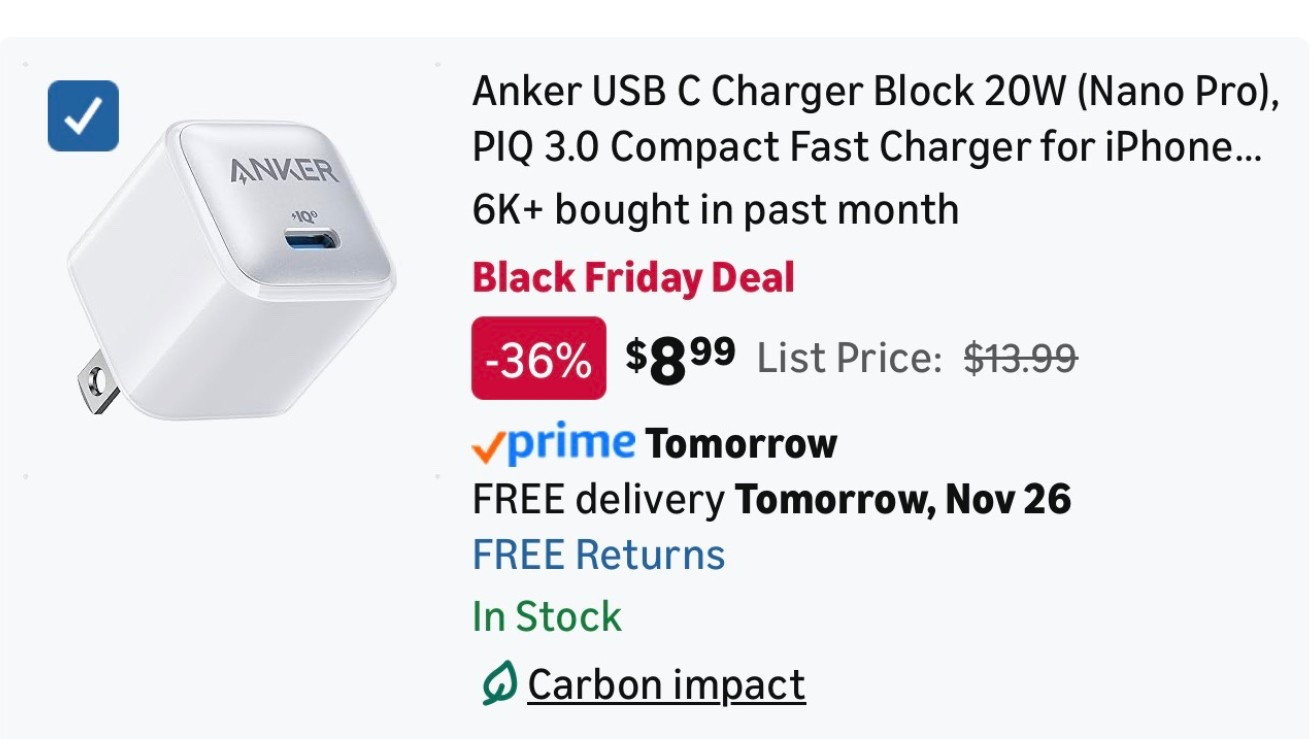The image size is (1314, 739).
Task: Toggle the blue checkmark selection box
Action: 83,115
